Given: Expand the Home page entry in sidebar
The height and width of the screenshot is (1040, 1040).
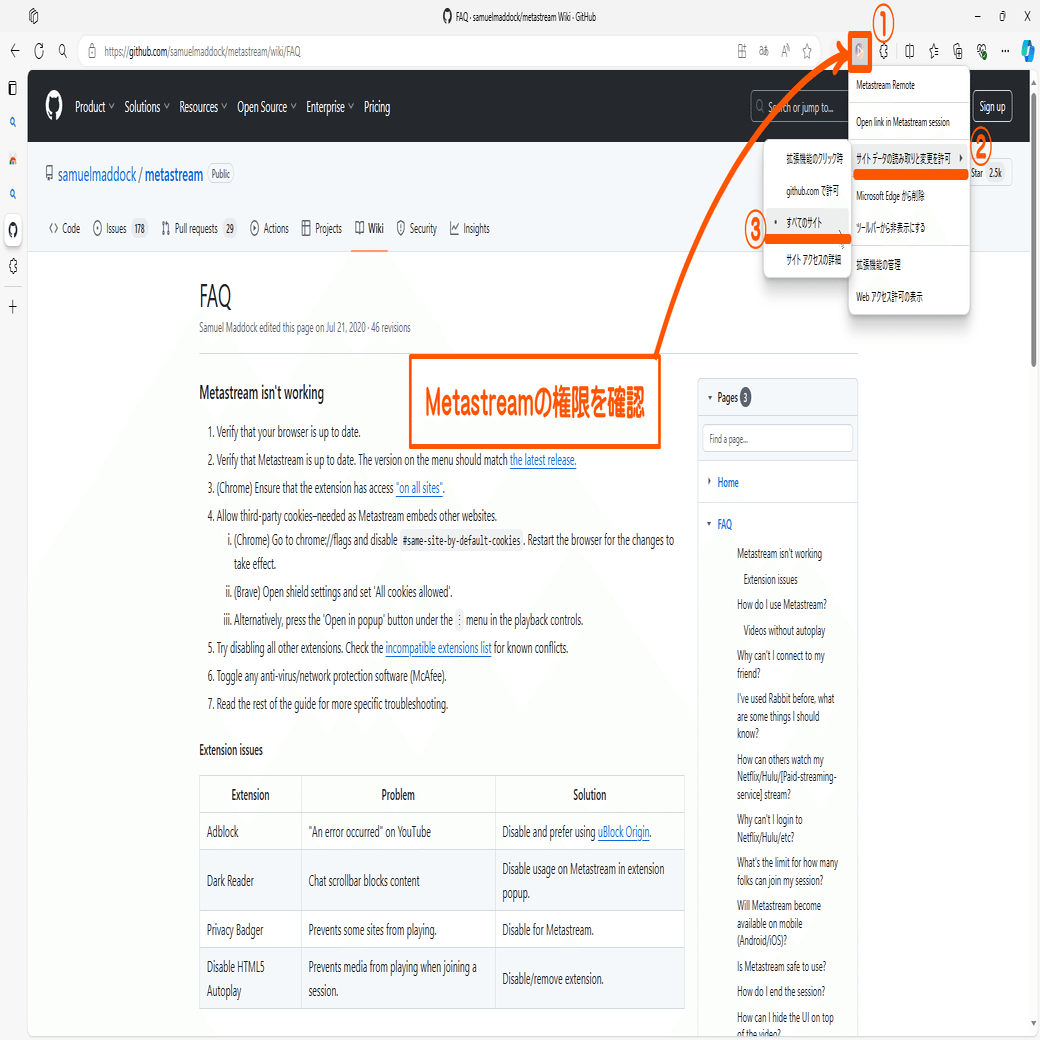Looking at the screenshot, I should [709, 482].
